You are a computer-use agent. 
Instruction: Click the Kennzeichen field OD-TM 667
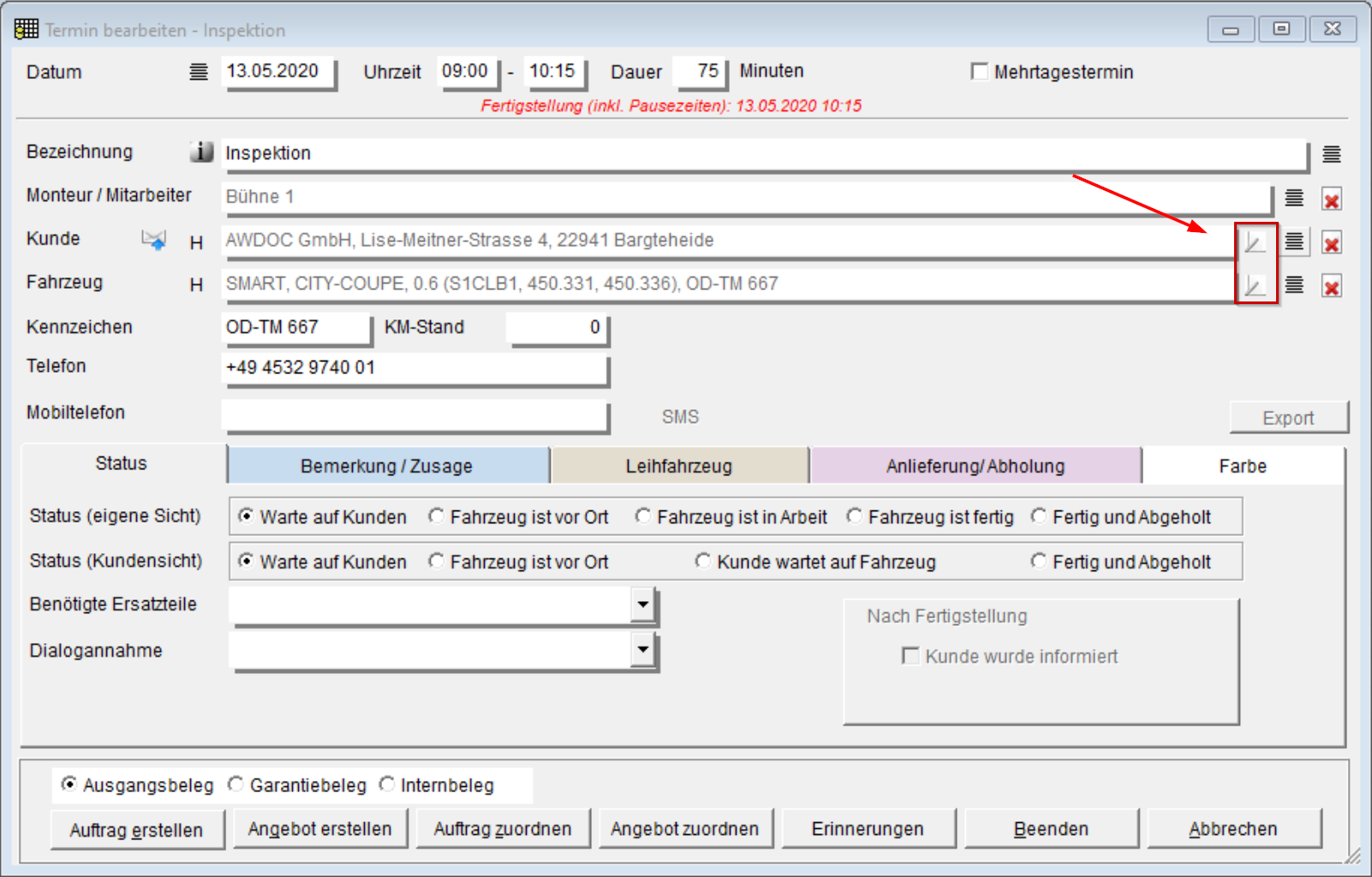pyautogui.click(x=296, y=328)
